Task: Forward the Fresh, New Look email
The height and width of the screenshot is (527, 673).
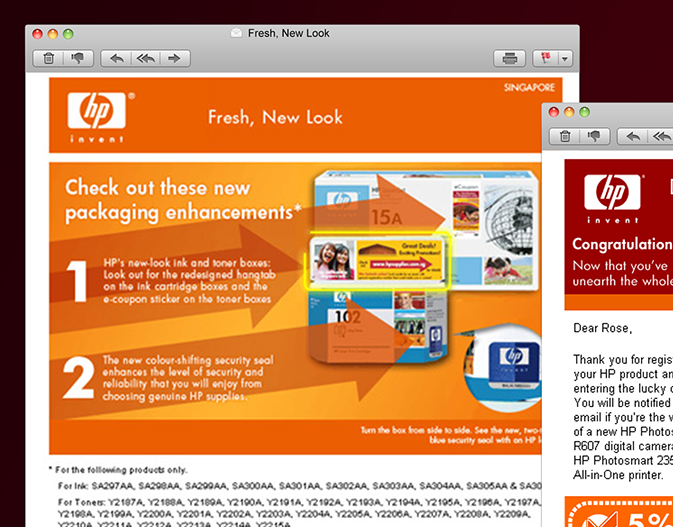Action: tap(175, 58)
